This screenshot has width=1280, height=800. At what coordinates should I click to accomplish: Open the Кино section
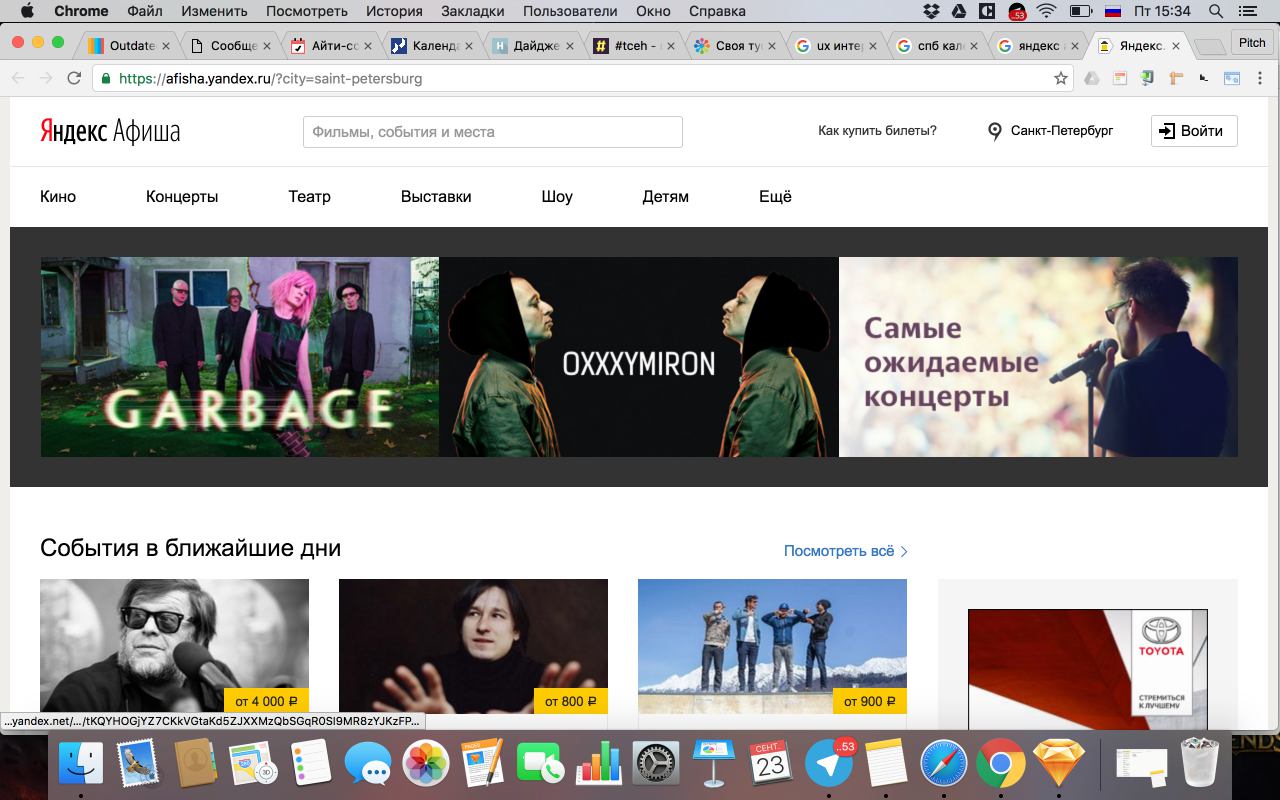(58, 197)
